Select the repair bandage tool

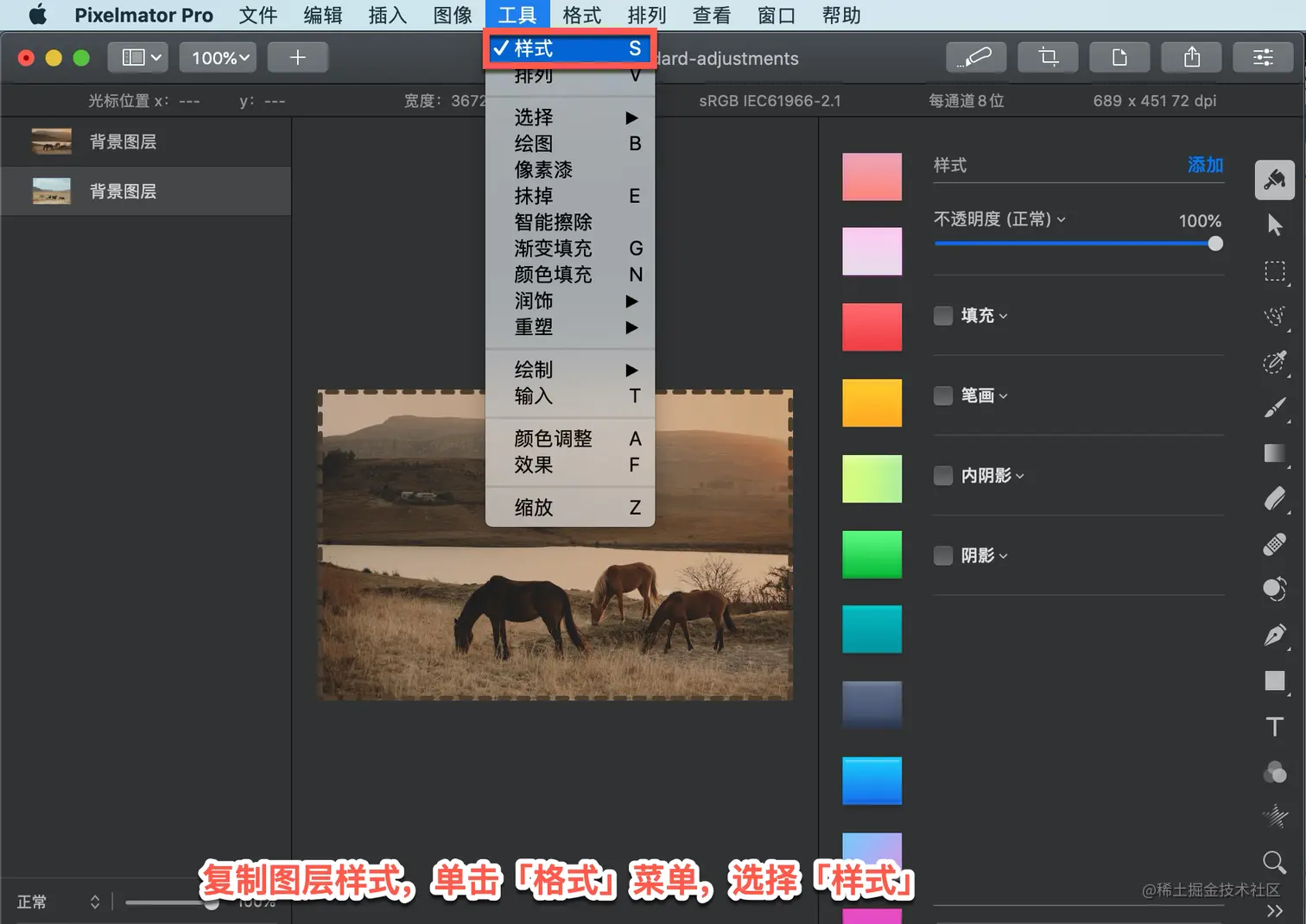[1274, 545]
